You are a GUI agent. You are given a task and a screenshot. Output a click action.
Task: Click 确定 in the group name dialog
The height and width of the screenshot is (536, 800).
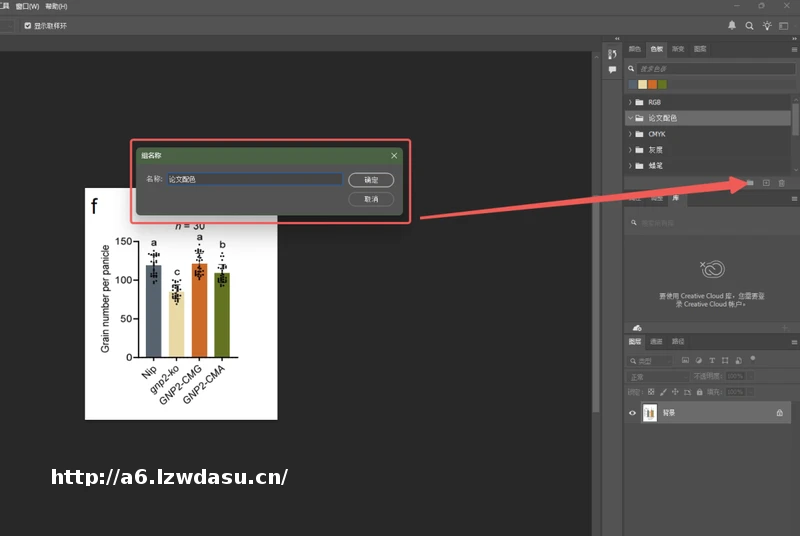371,180
